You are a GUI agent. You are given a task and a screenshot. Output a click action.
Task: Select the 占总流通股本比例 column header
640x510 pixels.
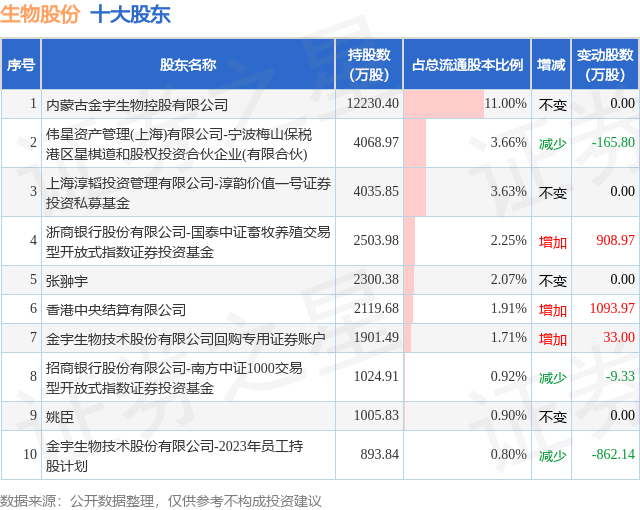click(x=467, y=64)
